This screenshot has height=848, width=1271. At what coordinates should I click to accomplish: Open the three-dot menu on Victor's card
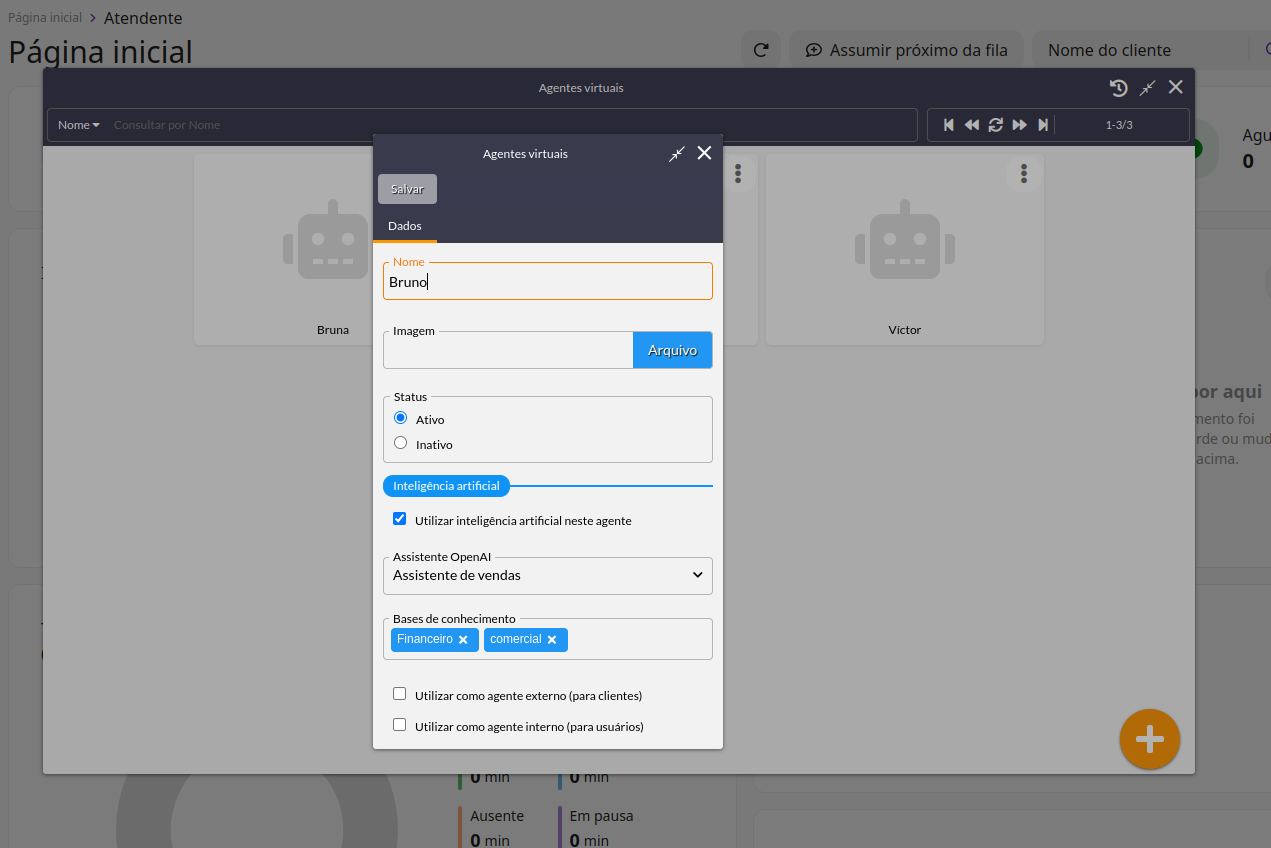pyautogui.click(x=1024, y=174)
